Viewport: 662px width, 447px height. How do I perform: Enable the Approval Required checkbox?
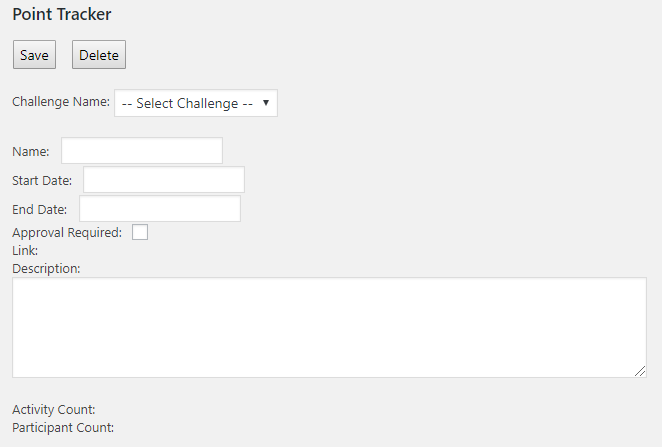(140, 232)
